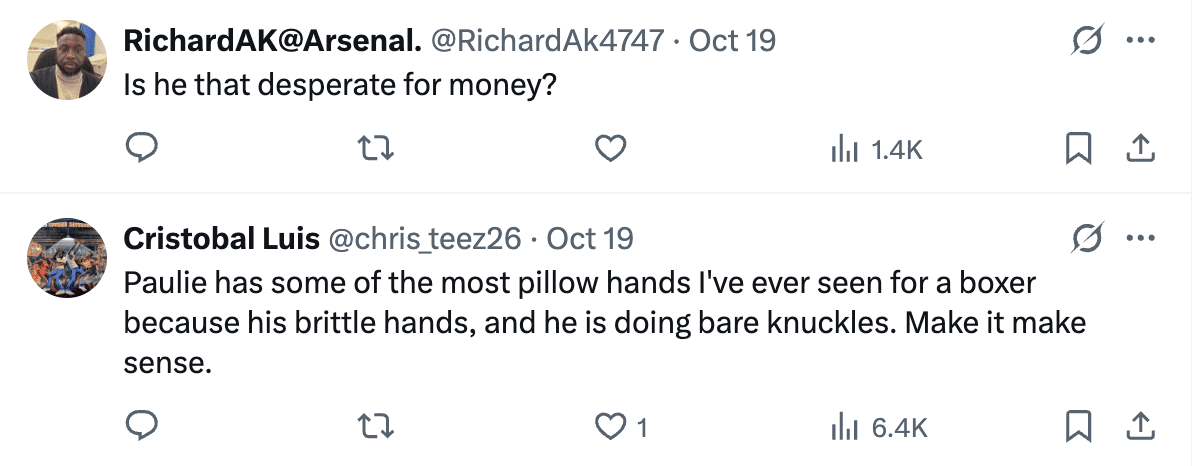Share RichardAK's tweet
The height and width of the screenshot is (466, 1192).
pyautogui.click(x=1141, y=150)
